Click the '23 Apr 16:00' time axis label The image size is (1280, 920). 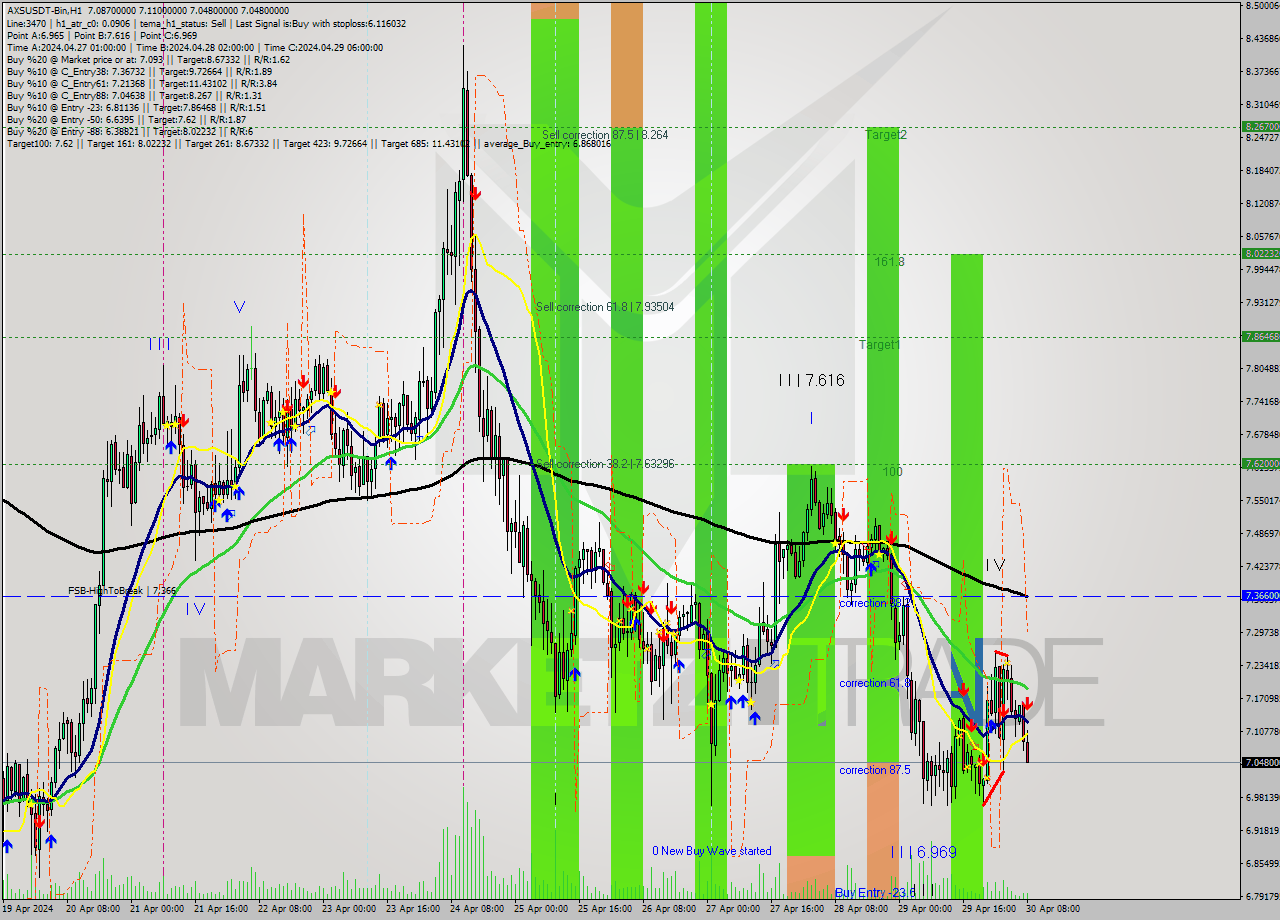(413, 909)
